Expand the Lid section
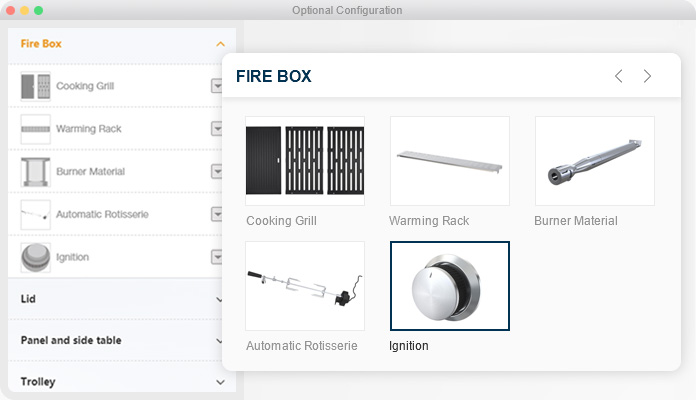 pos(220,299)
